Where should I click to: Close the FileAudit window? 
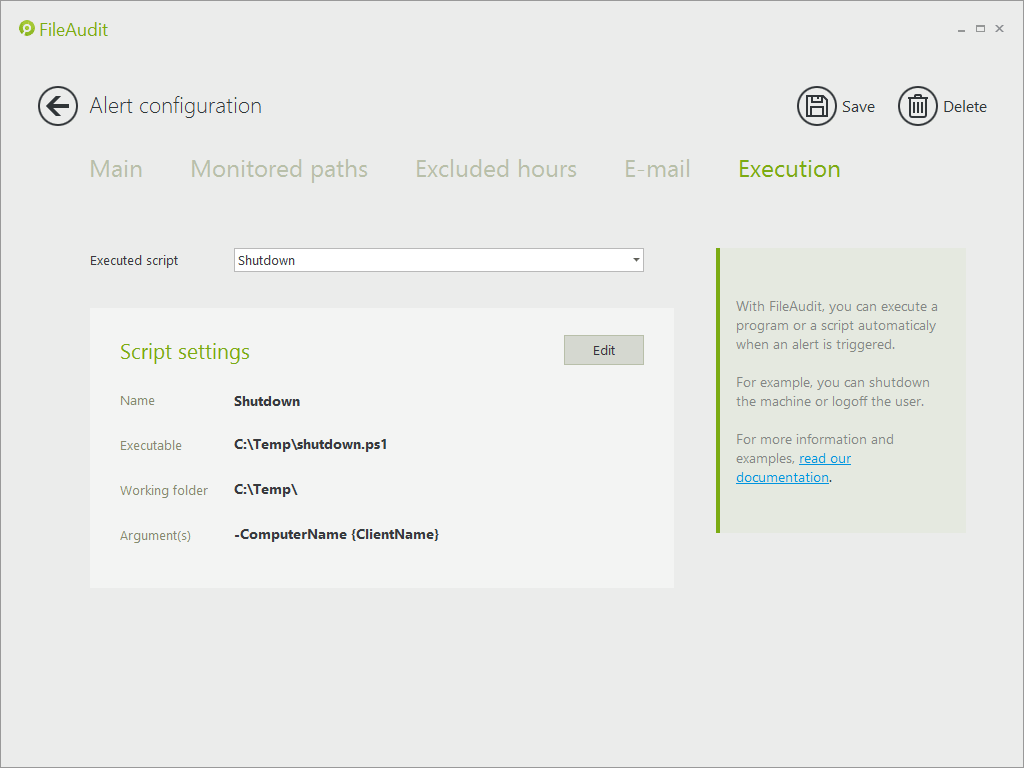click(x=999, y=29)
